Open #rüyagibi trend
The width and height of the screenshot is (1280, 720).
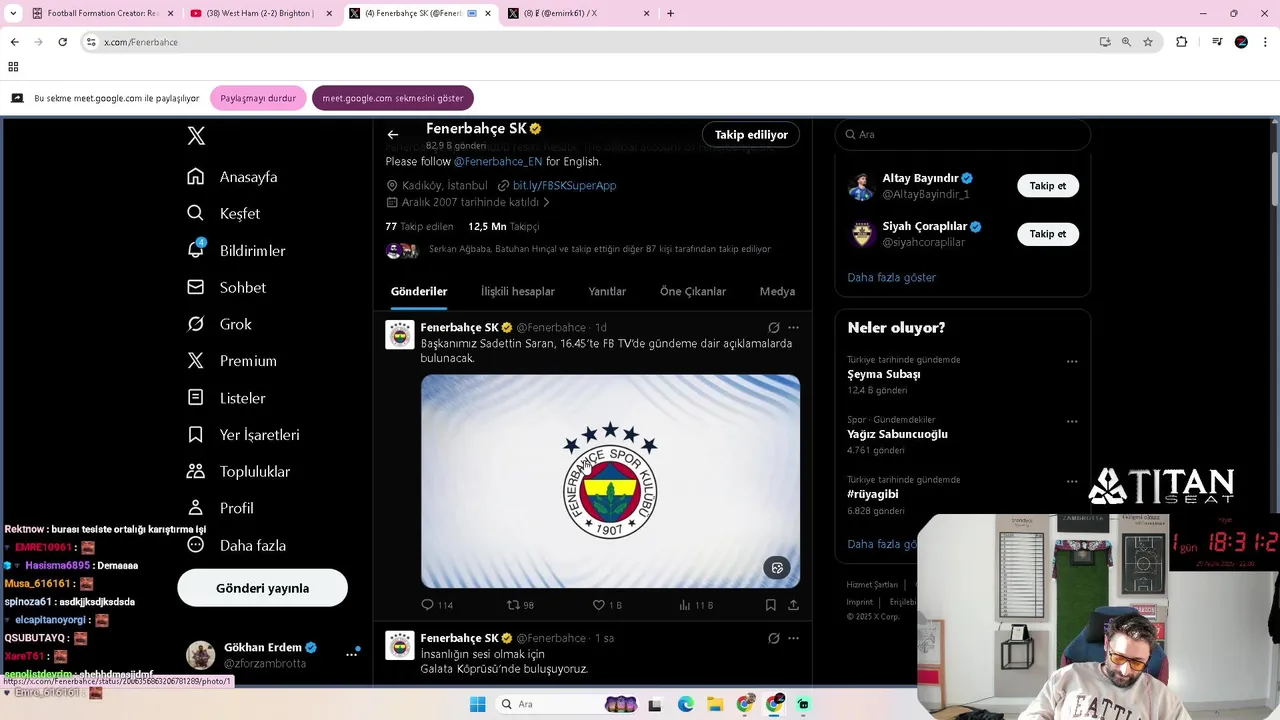pyautogui.click(x=873, y=494)
